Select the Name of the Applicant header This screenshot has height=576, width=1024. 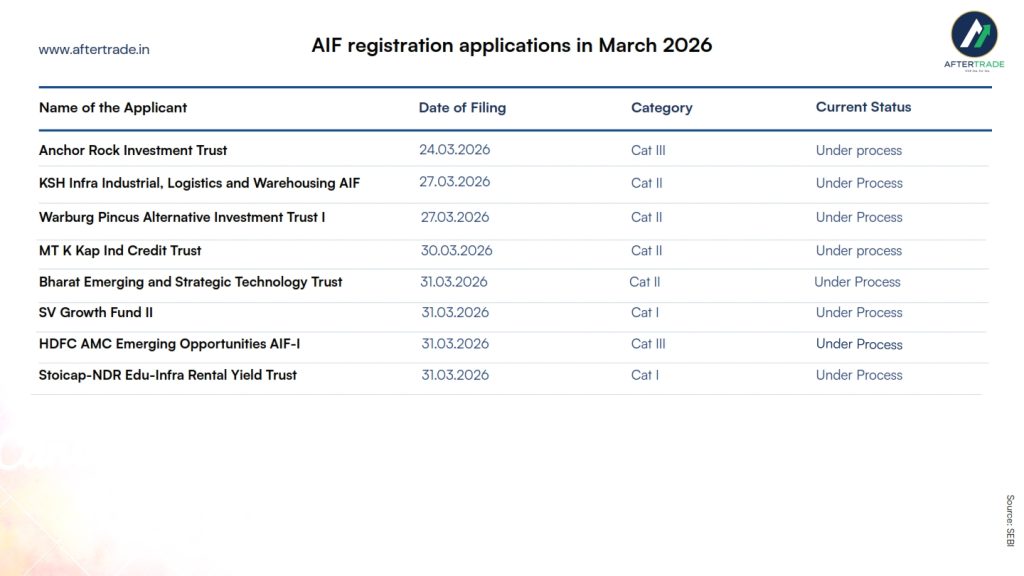pyautogui.click(x=113, y=108)
